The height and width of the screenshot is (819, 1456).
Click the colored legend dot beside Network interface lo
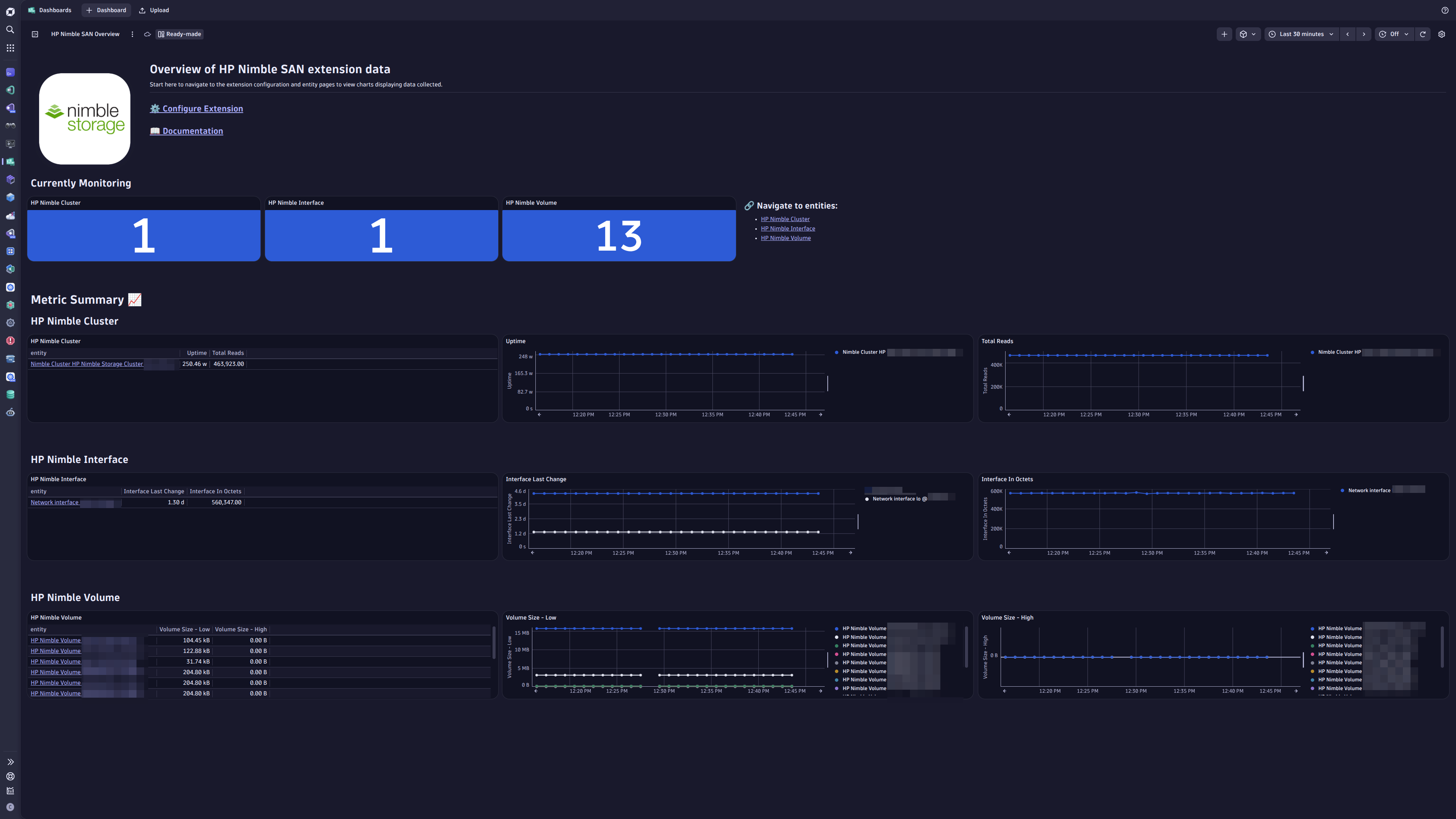pyautogui.click(x=867, y=499)
